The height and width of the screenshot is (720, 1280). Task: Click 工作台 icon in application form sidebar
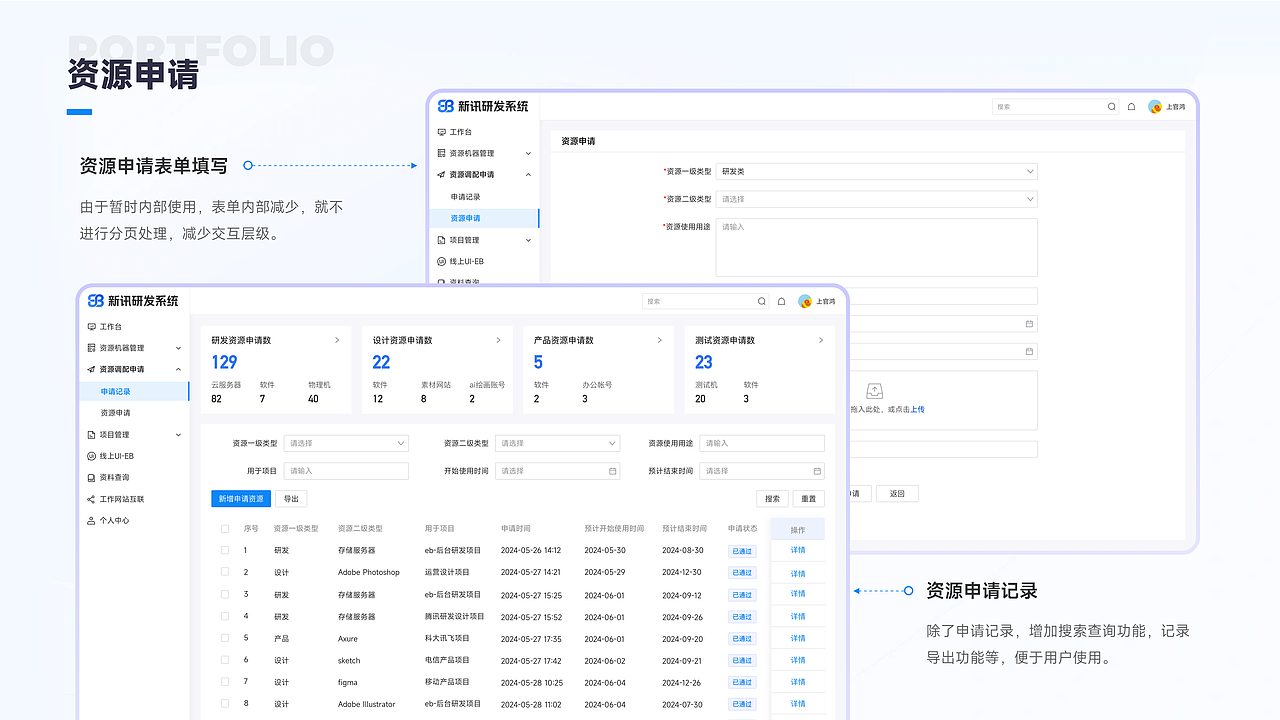pyautogui.click(x=442, y=132)
